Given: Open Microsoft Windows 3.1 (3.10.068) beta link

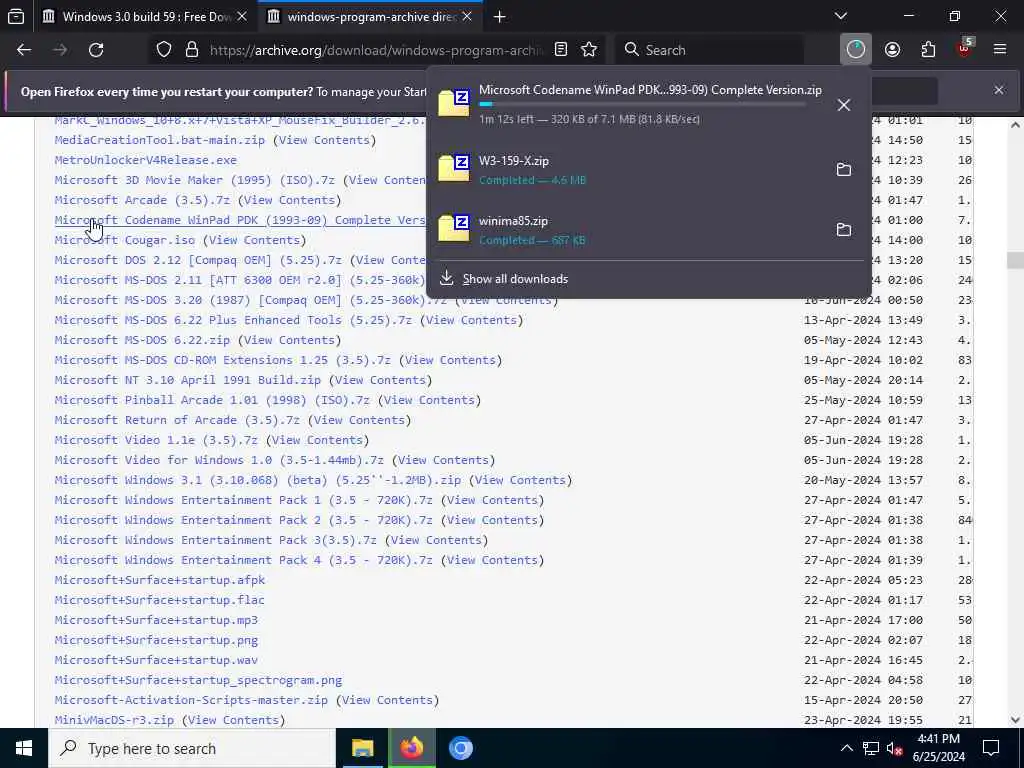Looking at the screenshot, I should pyautogui.click(x=258, y=480).
